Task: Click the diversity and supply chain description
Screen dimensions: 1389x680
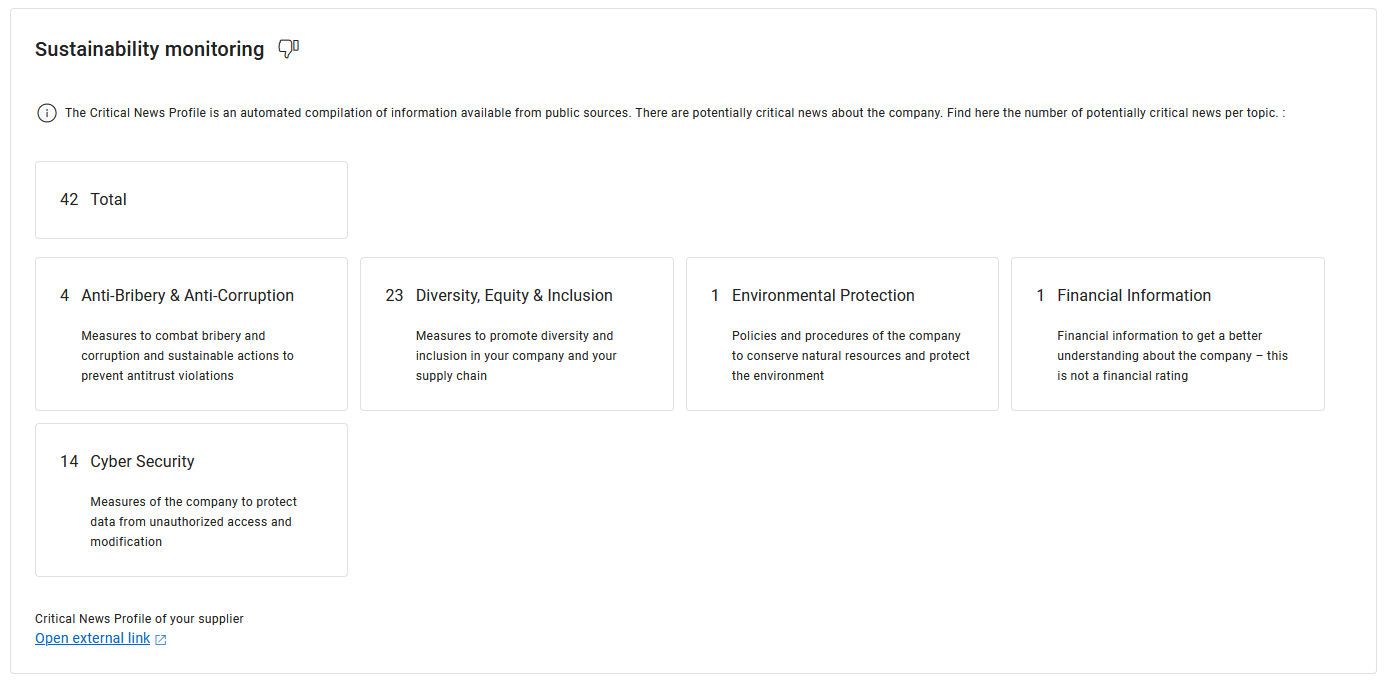Action: [516, 356]
